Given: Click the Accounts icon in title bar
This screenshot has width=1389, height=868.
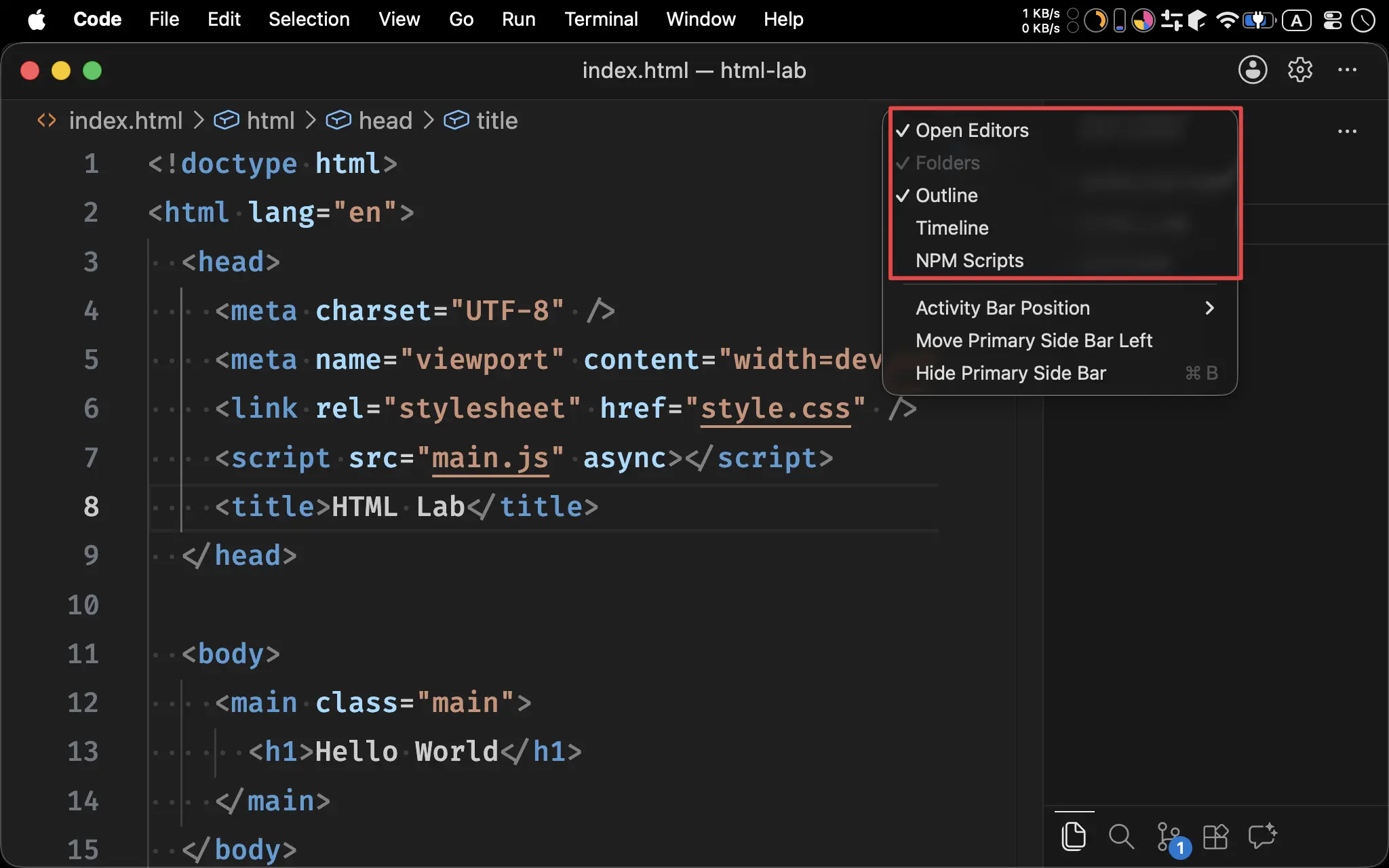Looking at the screenshot, I should click(1253, 70).
